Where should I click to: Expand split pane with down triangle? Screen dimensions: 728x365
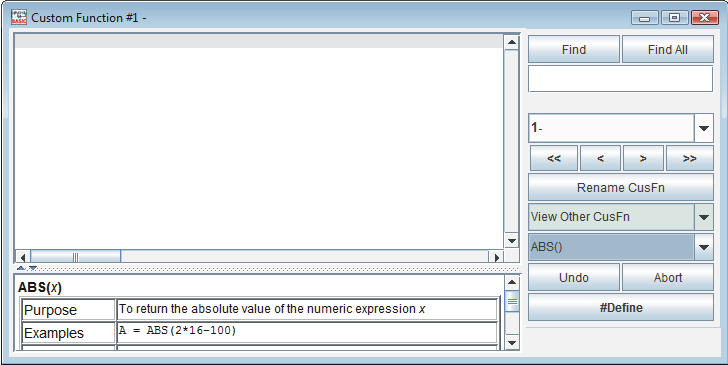pyautogui.click(x=33, y=268)
